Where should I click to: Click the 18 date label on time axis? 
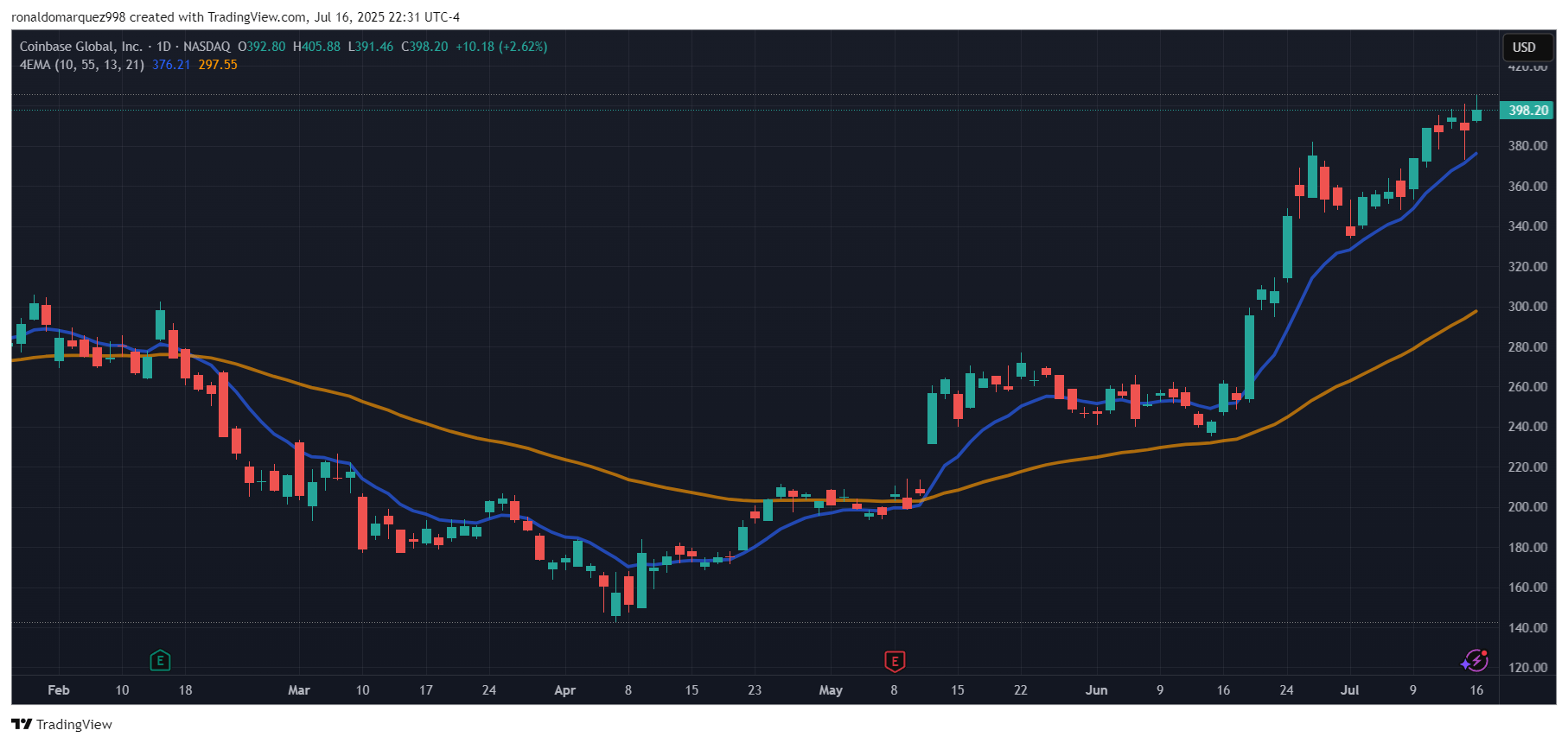pos(185,690)
